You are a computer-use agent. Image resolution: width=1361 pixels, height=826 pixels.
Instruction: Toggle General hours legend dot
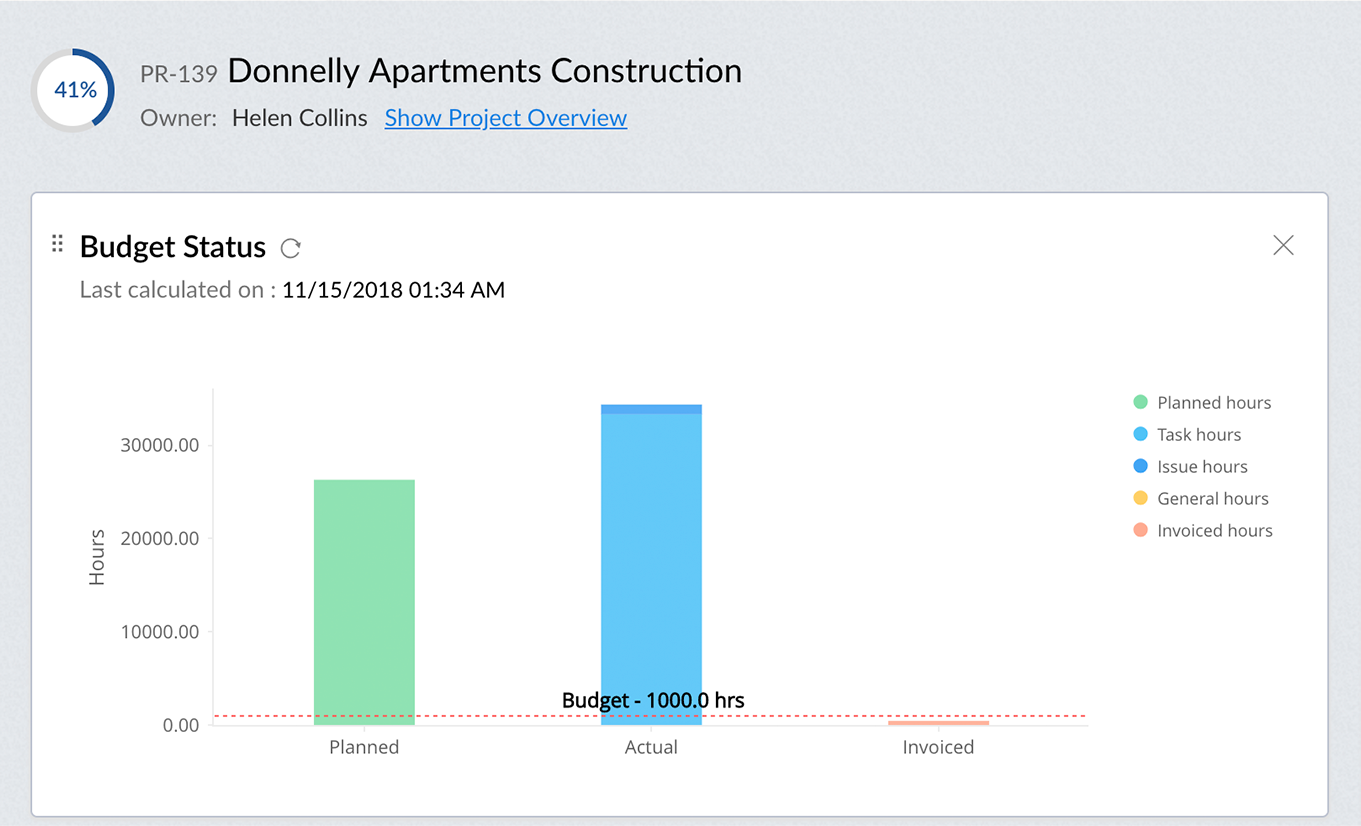pyautogui.click(x=1141, y=499)
